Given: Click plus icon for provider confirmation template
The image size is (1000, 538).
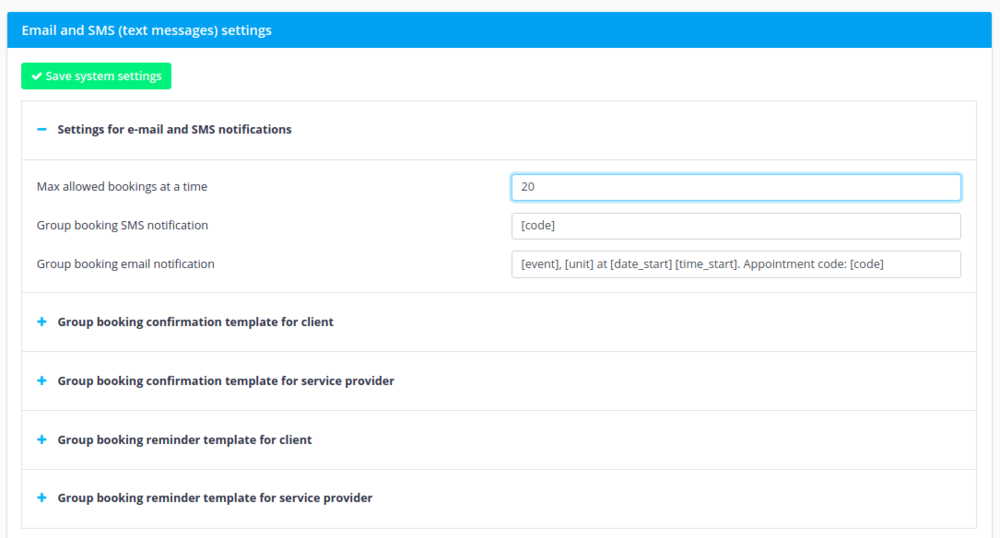Looking at the screenshot, I should pos(42,381).
